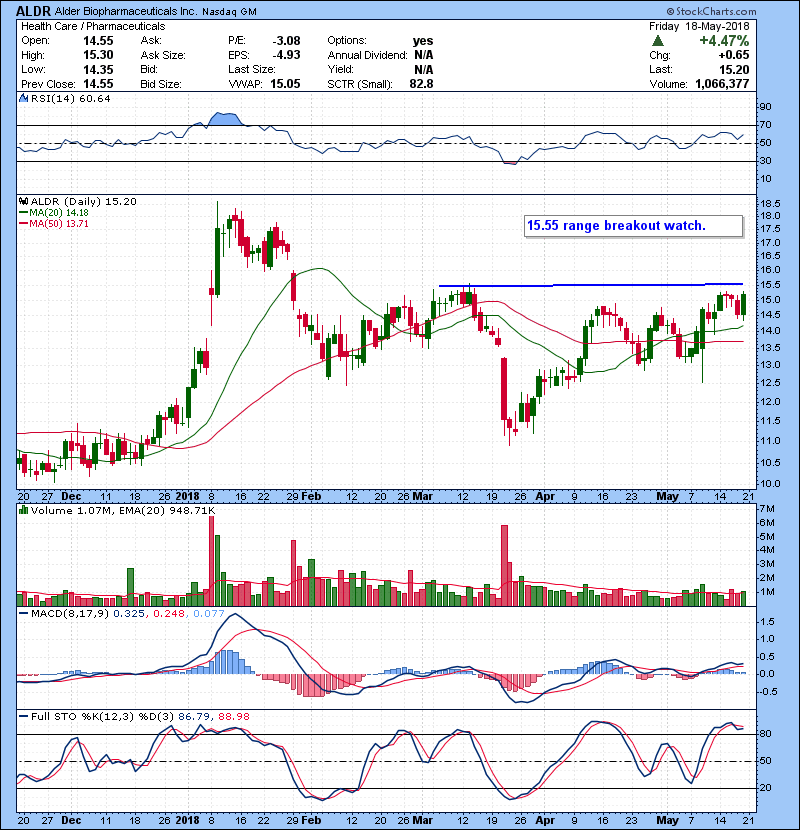Click the RSI 30 oversold axis label
The width and height of the screenshot is (800, 830).
(x=766, y=160)
